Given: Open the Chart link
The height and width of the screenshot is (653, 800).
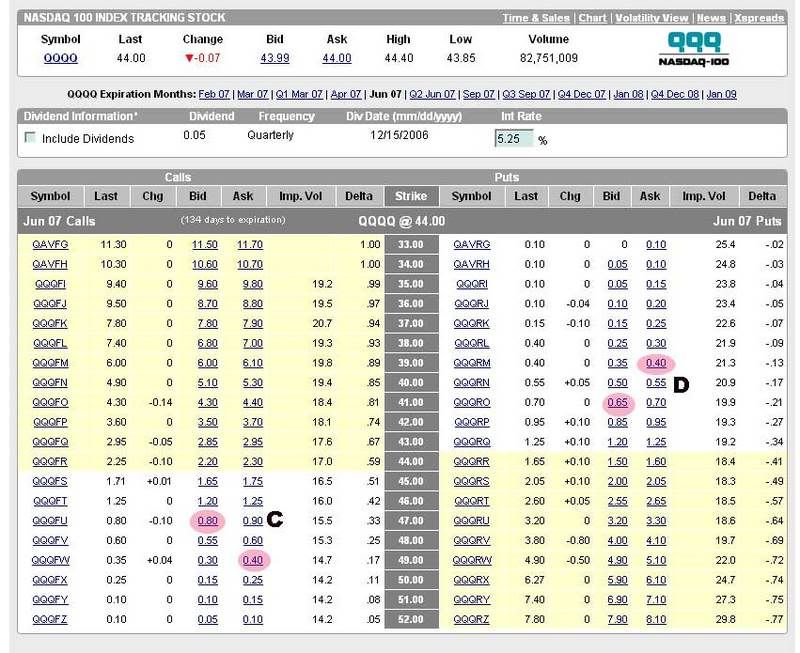Looking at the screenshot, I should coord(592,18).
